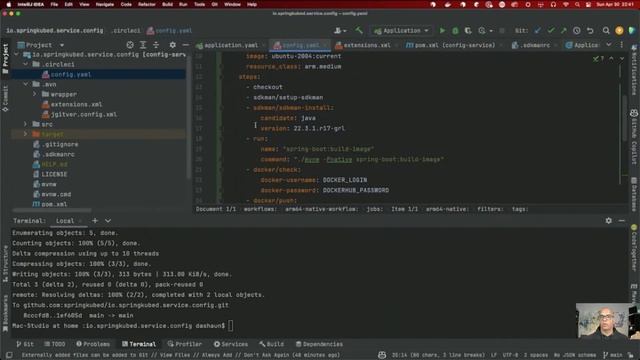Screen dimensions: 640x360
Task: Open the Problems tool window tab
Action: (93, 344)
